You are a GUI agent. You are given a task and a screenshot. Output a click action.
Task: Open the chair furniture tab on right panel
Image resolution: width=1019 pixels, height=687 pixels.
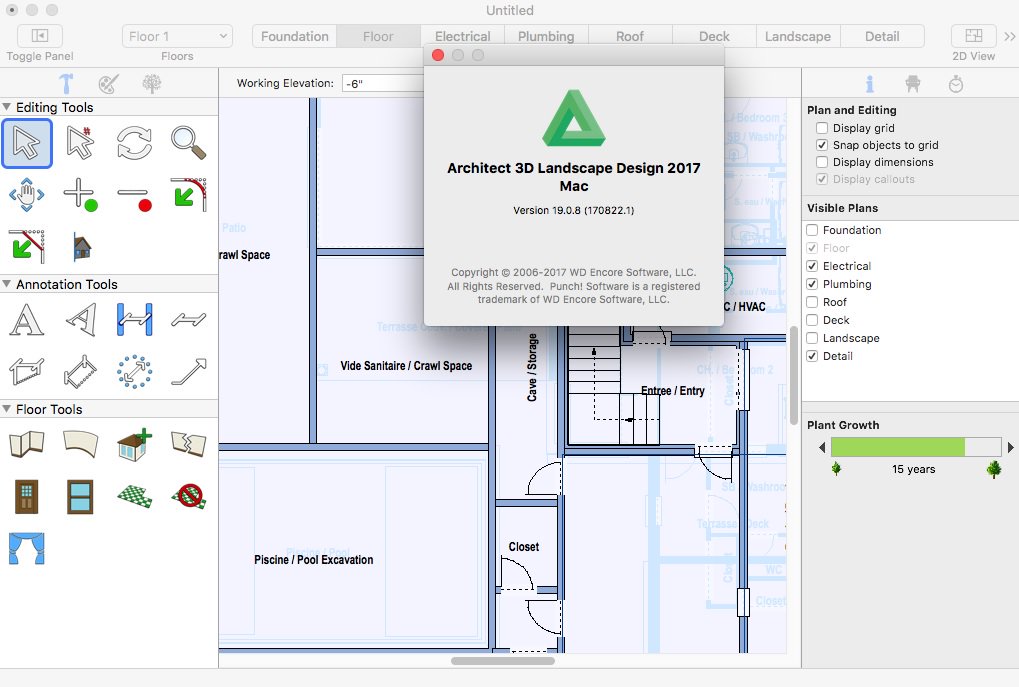pyautogui.click(x=912, y=84)
